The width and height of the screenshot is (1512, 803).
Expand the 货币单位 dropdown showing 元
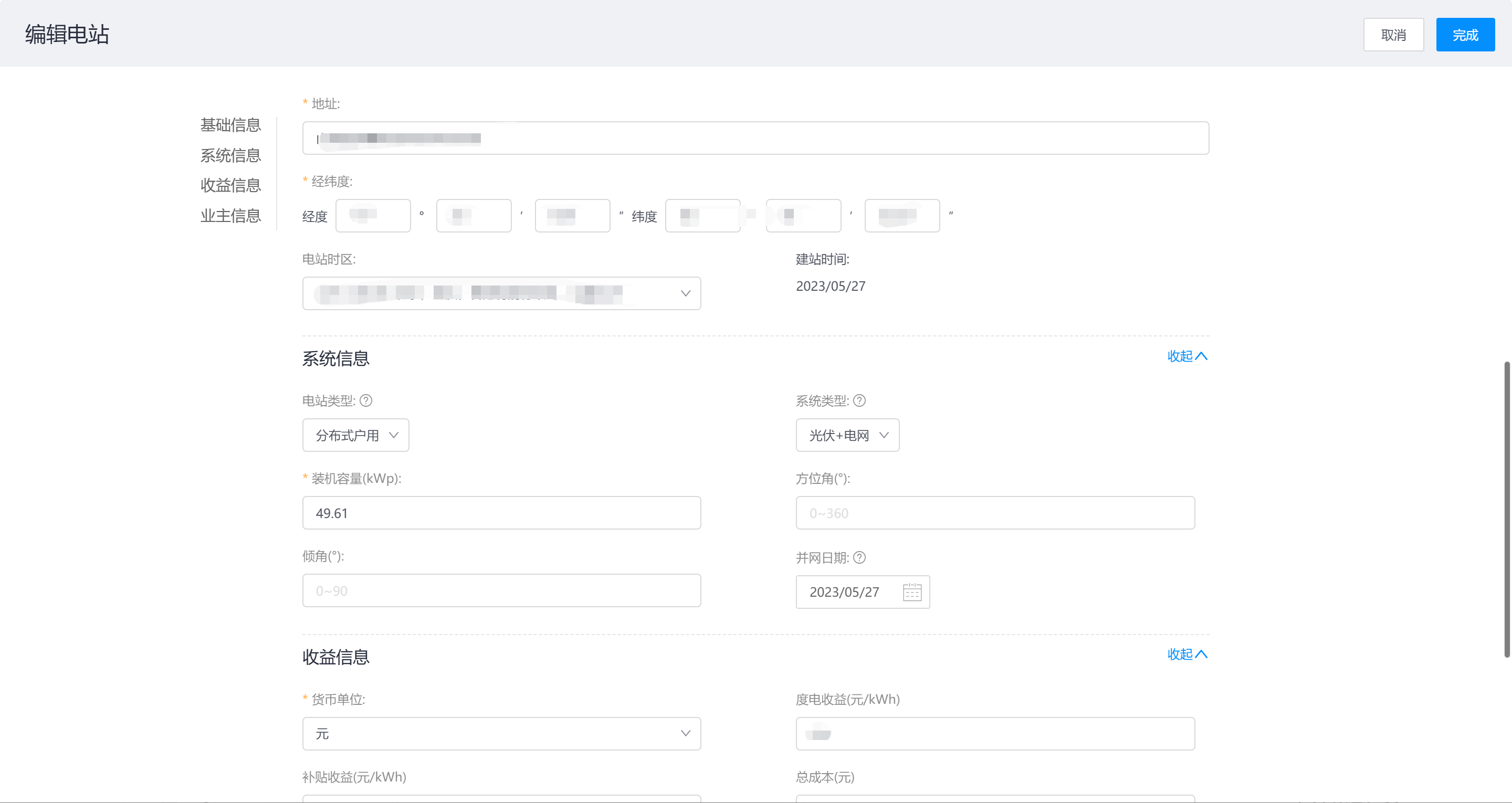point(501,734)
